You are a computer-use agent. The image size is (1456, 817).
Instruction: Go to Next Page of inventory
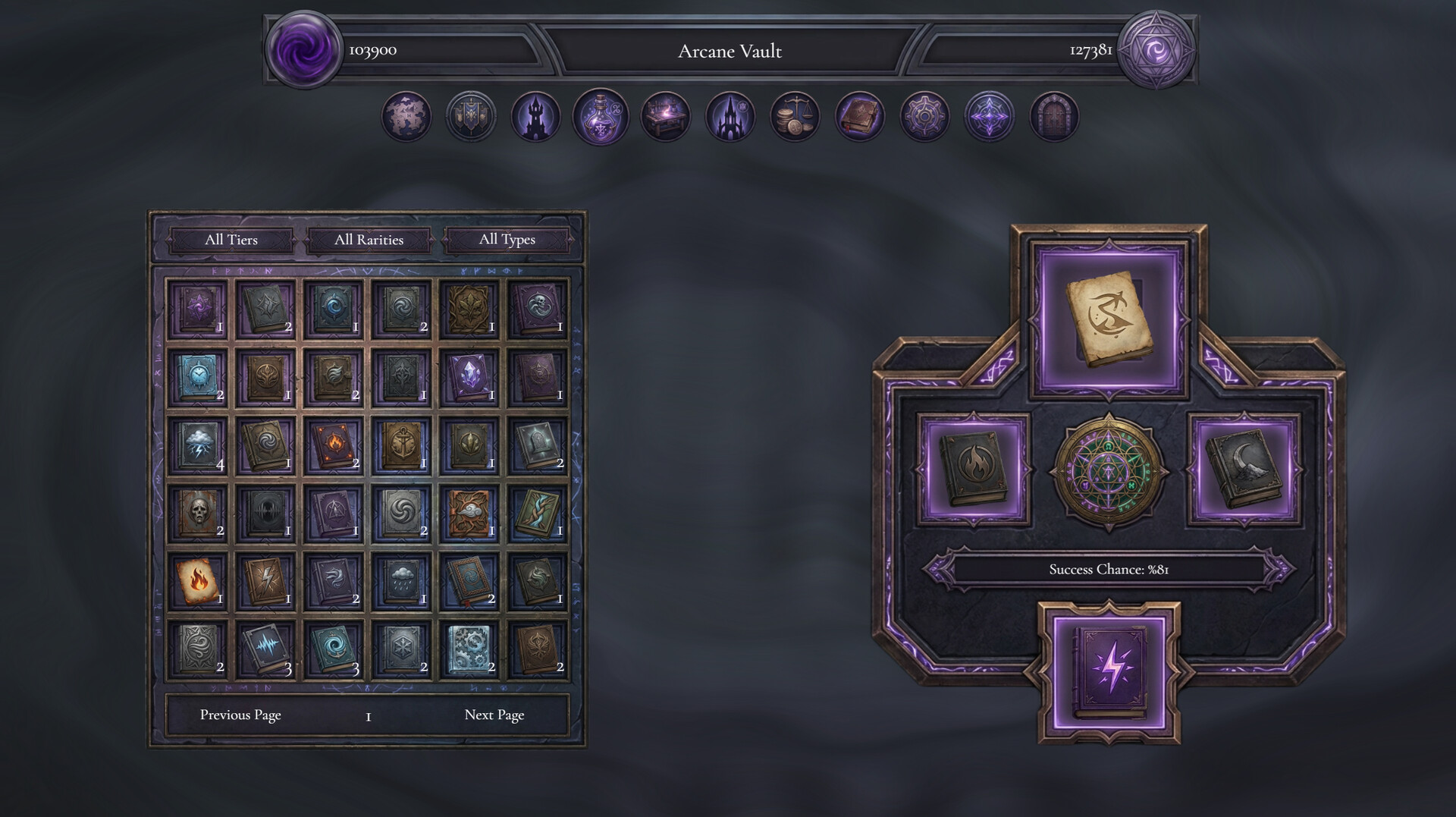tap(494, 715)
